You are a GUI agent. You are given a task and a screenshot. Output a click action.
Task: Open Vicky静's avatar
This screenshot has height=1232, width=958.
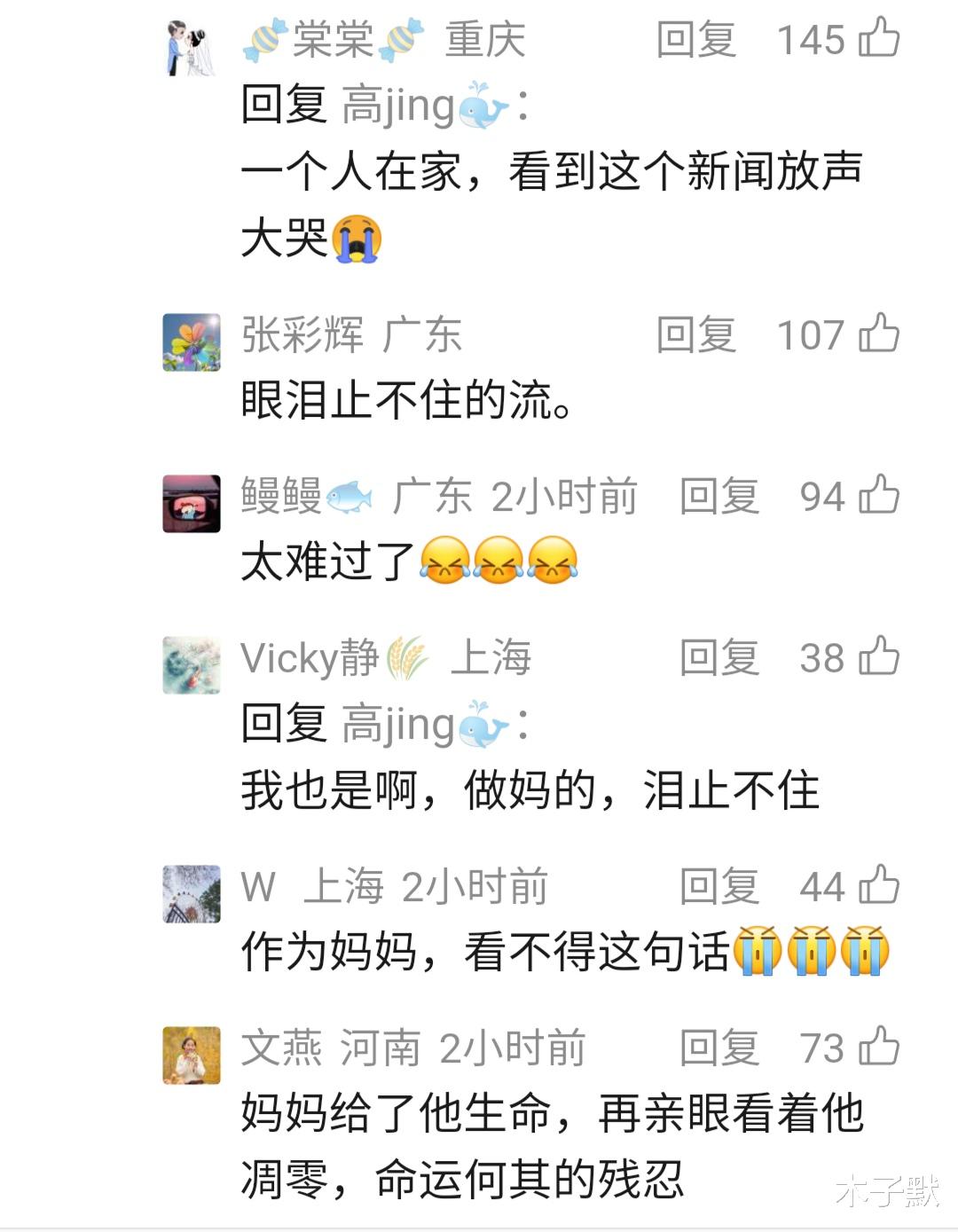(192, 665)
